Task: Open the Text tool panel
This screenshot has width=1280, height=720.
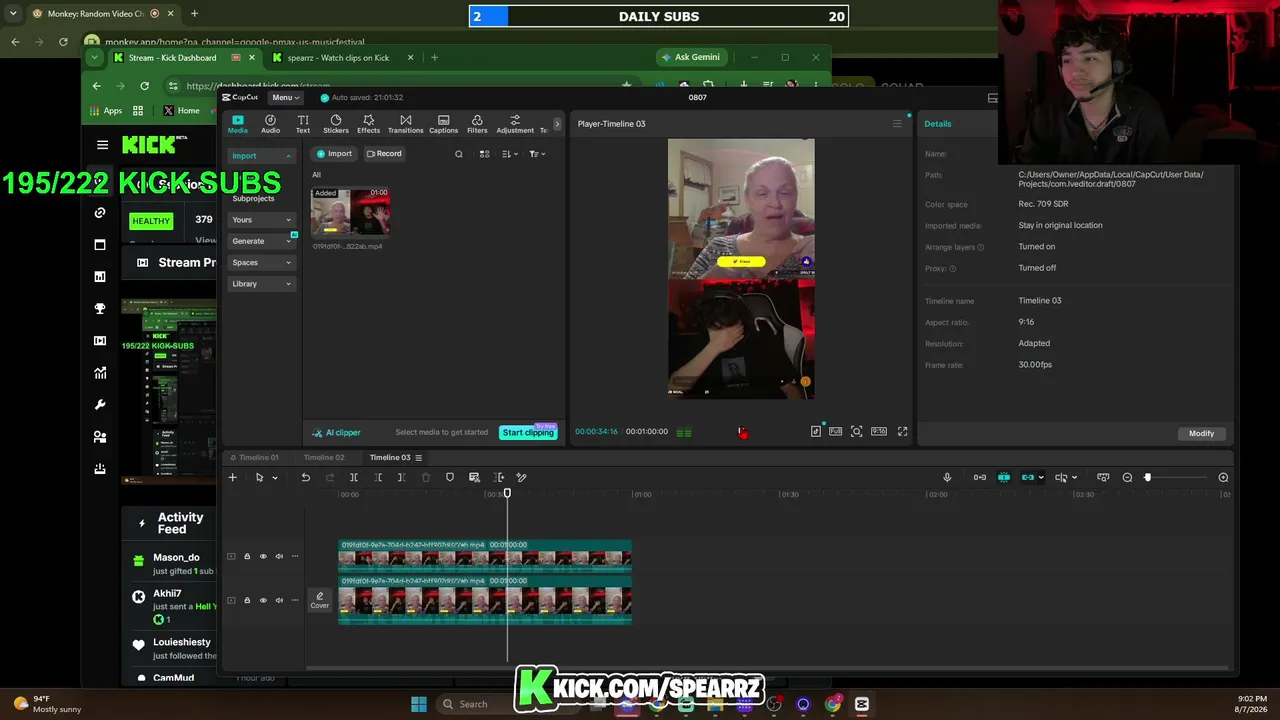Action: pos(303,124)
